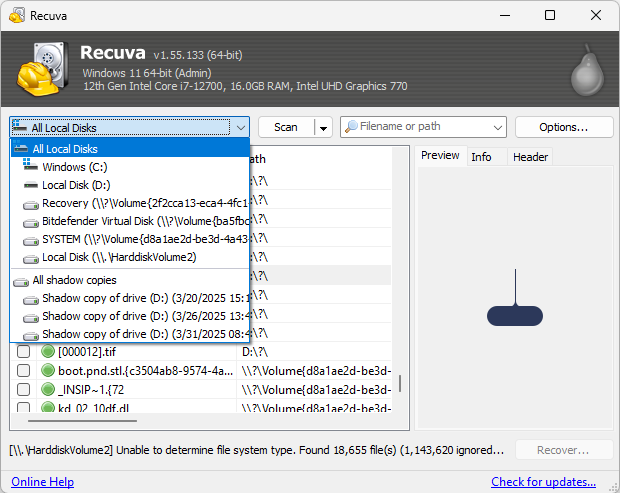
Task: Select Bitdefender Virtual Disk entry
Action: (x=130, y=221)
